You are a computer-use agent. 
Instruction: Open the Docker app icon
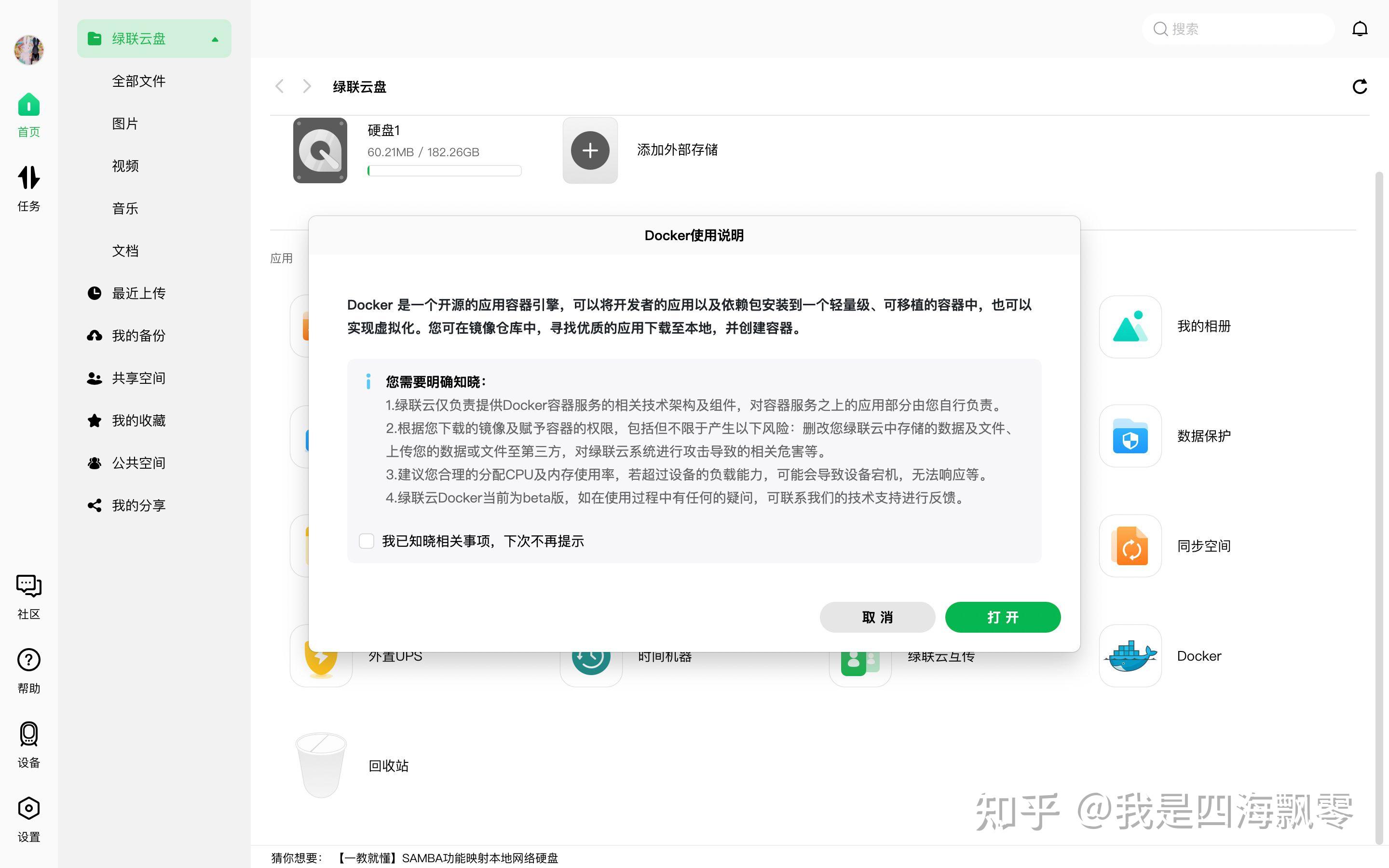1129,656
